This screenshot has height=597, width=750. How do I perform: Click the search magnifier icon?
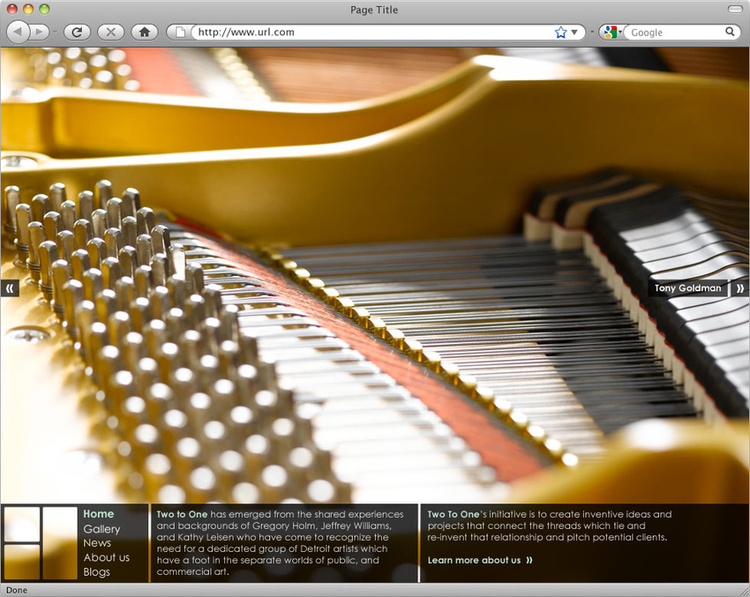click(730, 32)
